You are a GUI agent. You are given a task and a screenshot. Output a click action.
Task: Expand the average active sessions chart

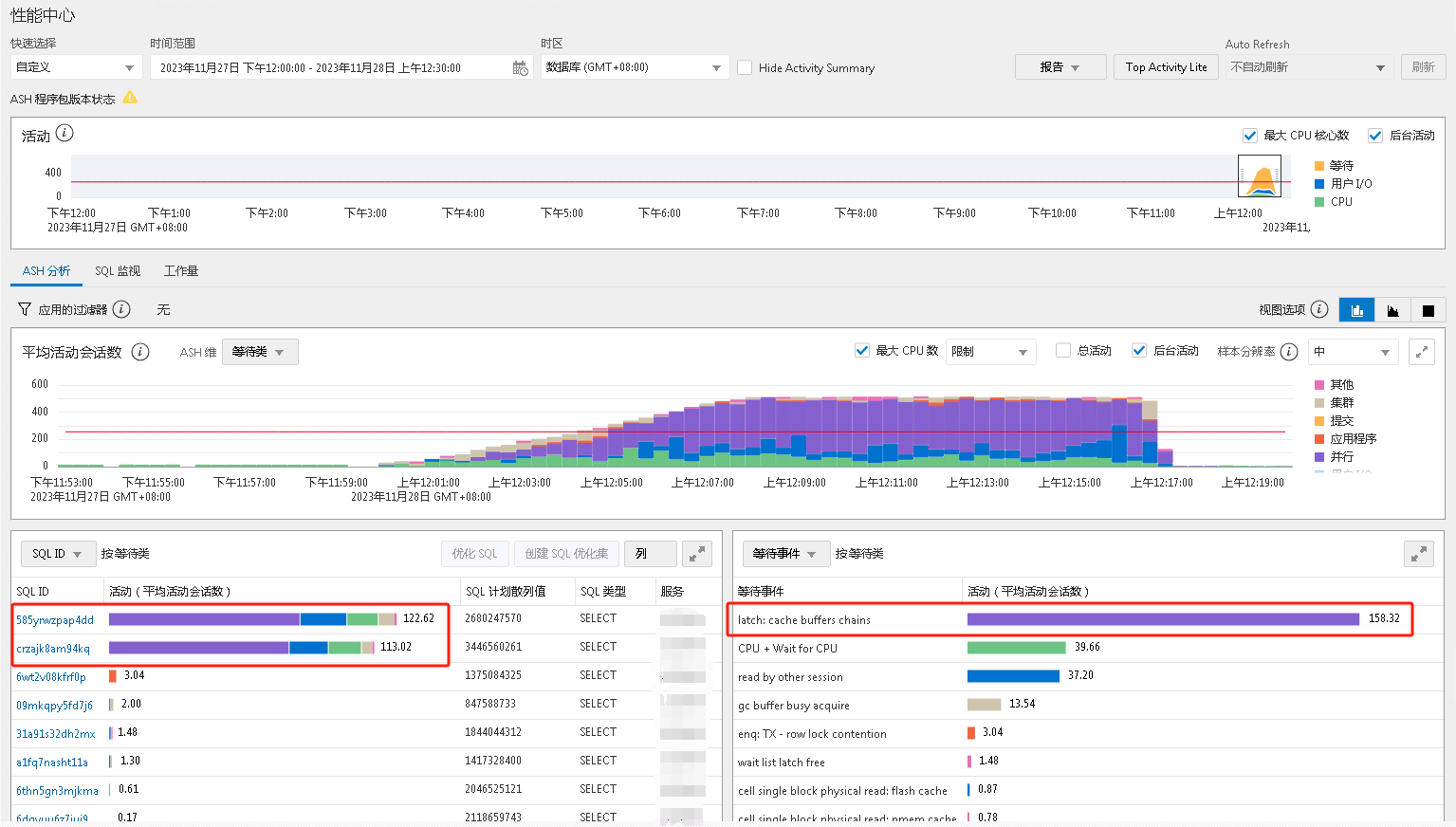click(x=1421, y=352)
